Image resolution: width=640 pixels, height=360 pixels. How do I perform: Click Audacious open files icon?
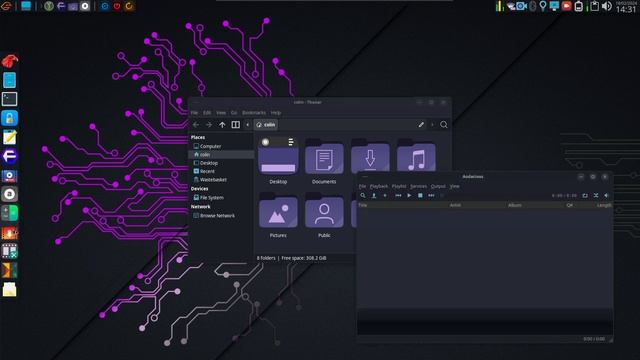(373, 196)
